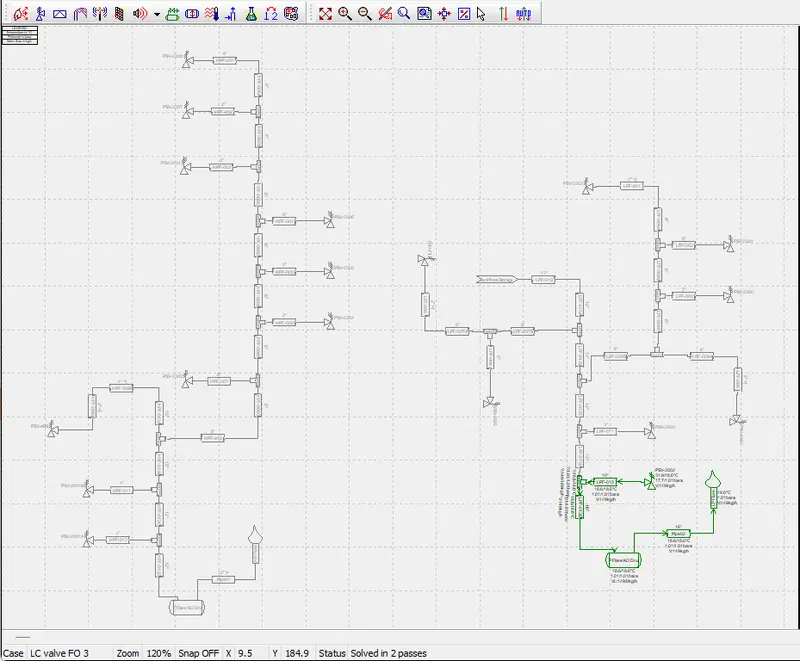Select the green flare tip on the right
This screenshot has height=661, width=800.
tap(713, 480)
